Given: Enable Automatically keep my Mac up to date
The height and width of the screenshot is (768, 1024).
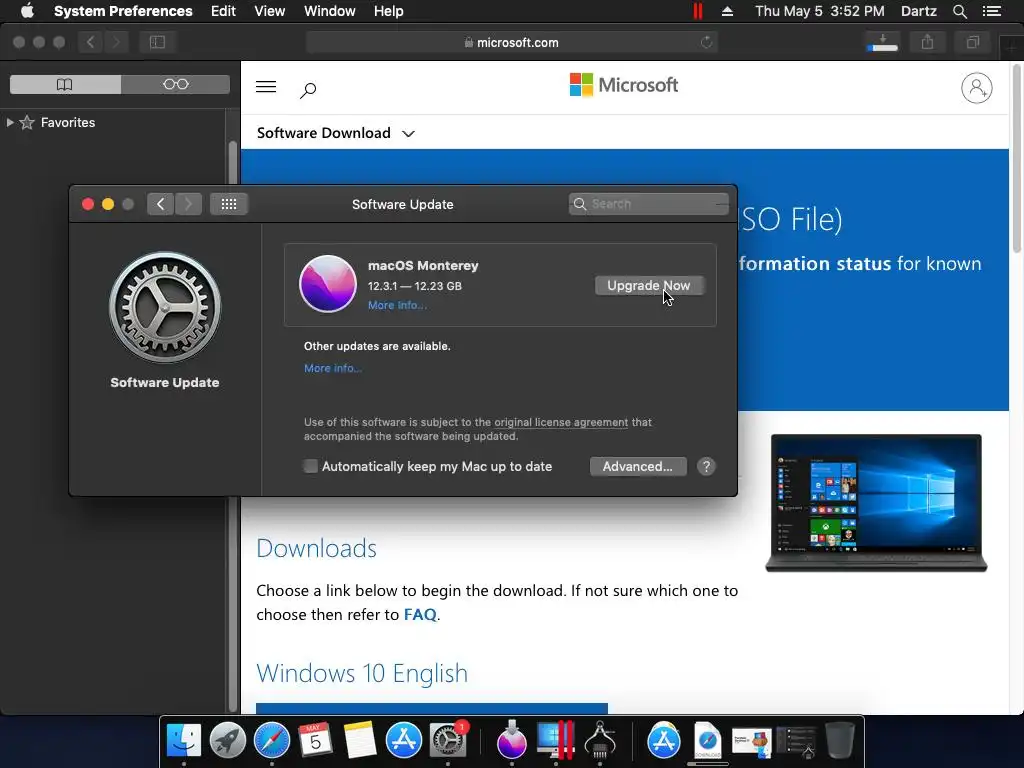Looking at the screenshot, I should click(x=311, y=466).
